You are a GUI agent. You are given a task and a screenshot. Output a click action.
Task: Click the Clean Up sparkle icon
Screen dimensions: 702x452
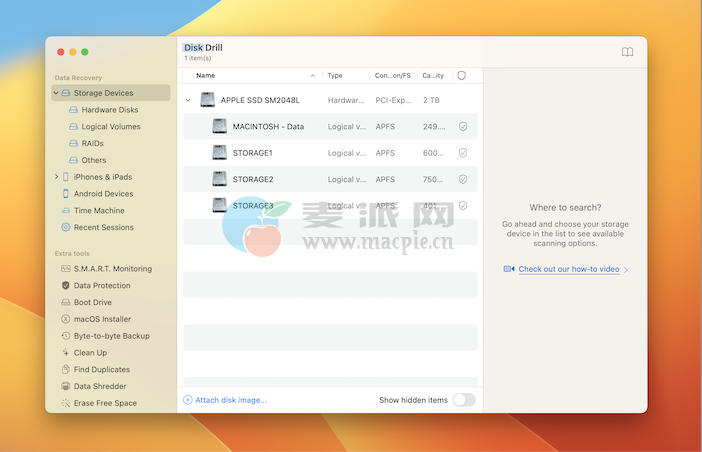point(66,353)
